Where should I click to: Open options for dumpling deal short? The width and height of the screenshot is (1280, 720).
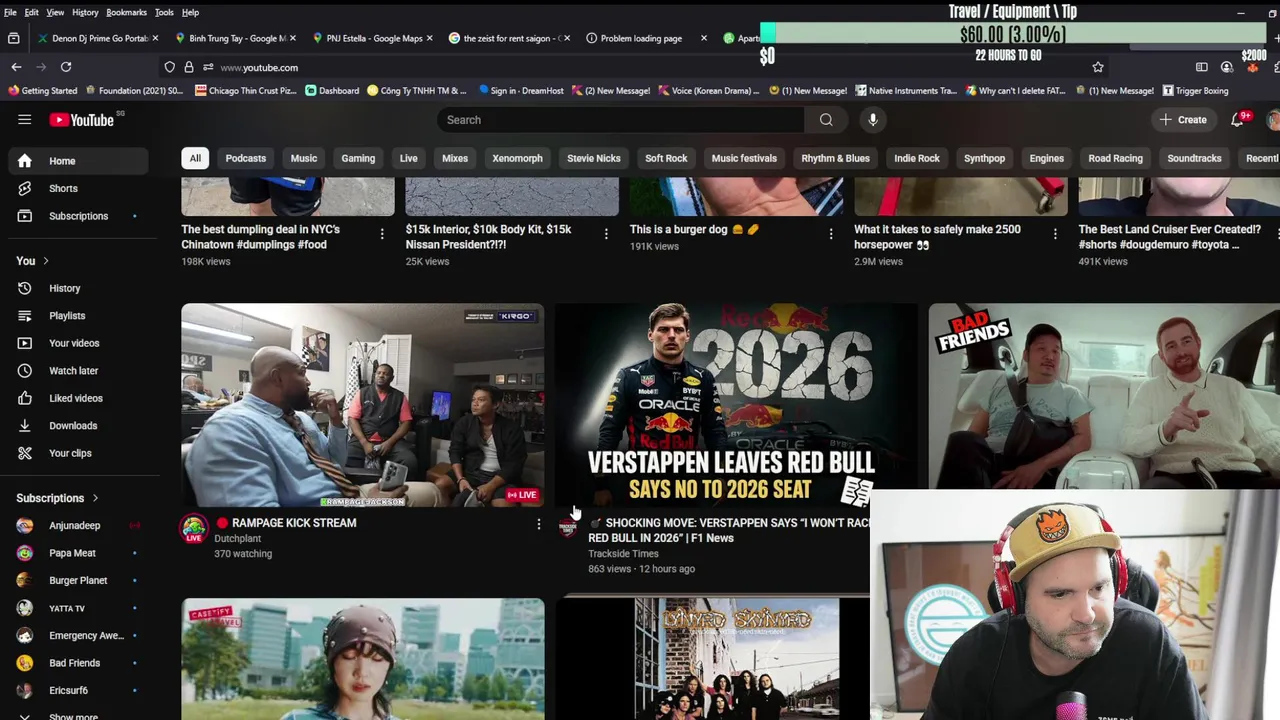[381, 234]
